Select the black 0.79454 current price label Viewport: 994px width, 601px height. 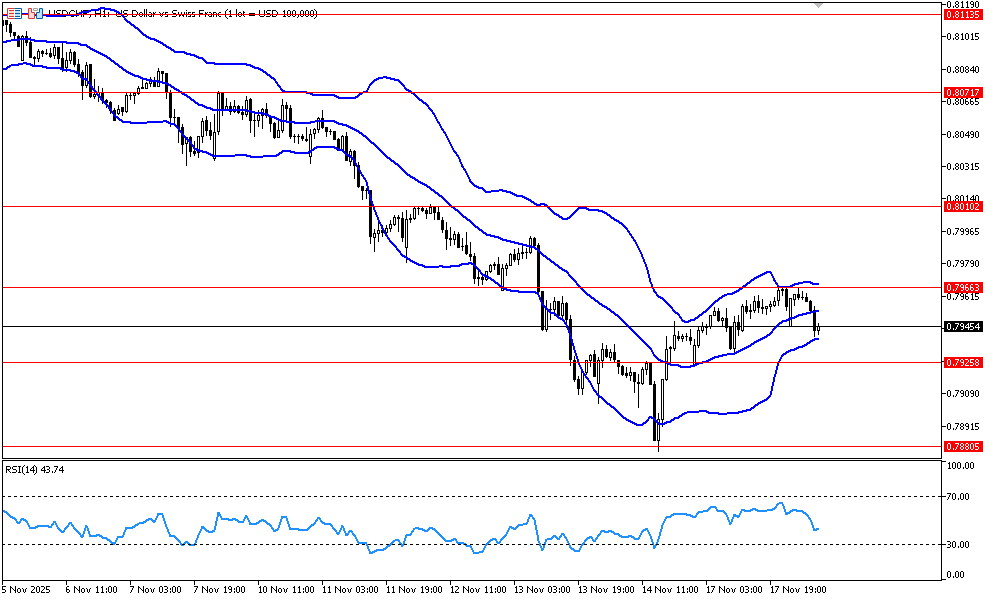coord(962,326)
